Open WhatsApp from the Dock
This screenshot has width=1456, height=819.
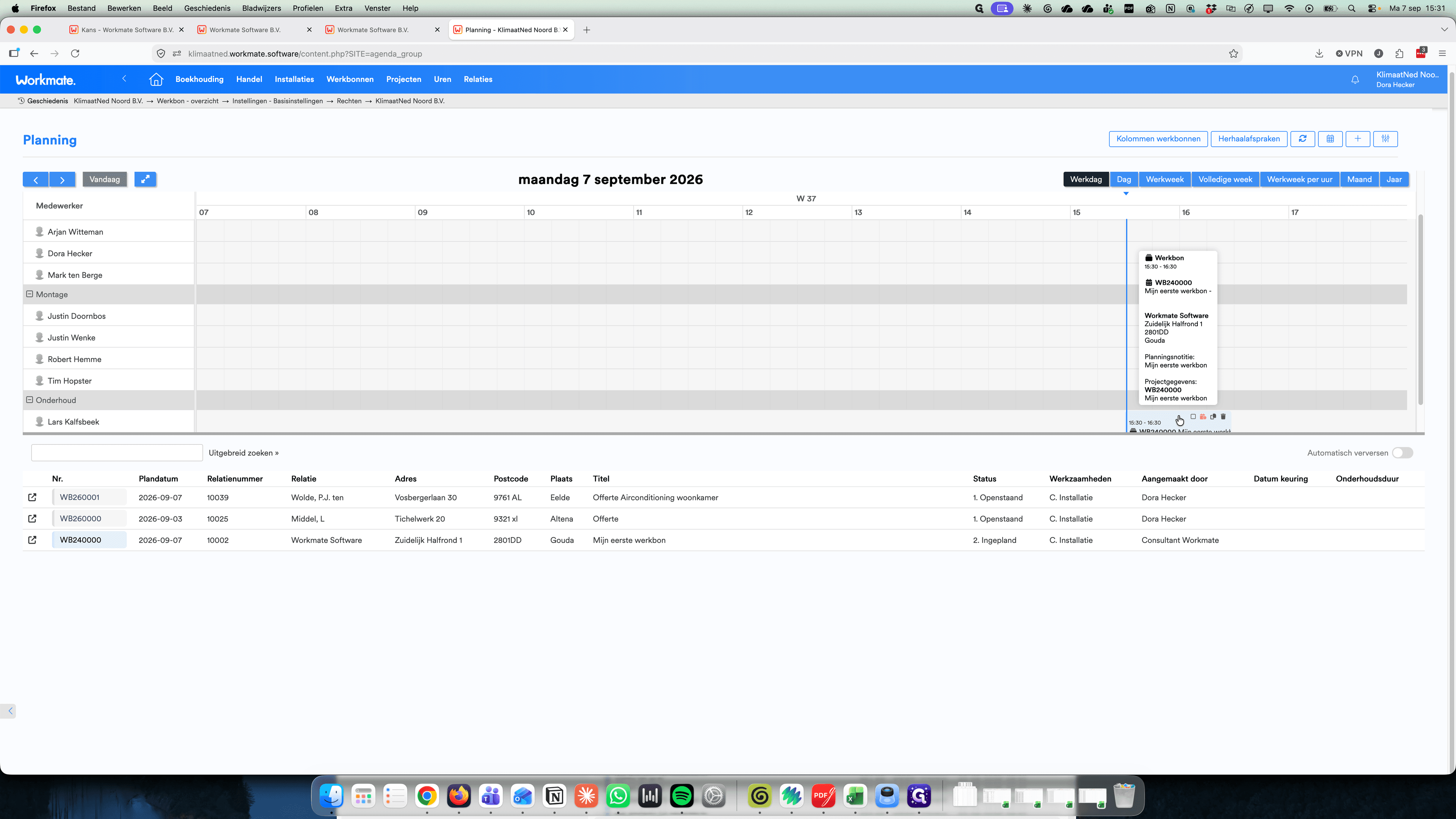[618, 796]
